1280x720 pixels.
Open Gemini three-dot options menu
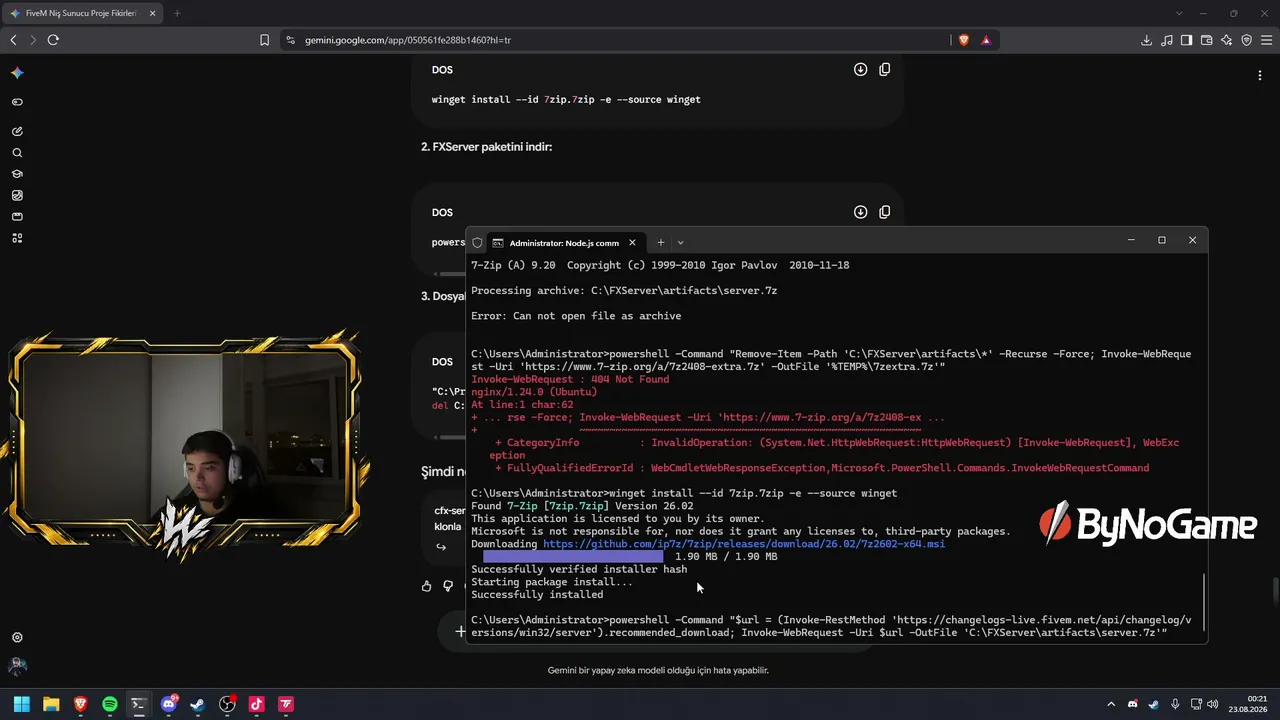point(1259,75)
